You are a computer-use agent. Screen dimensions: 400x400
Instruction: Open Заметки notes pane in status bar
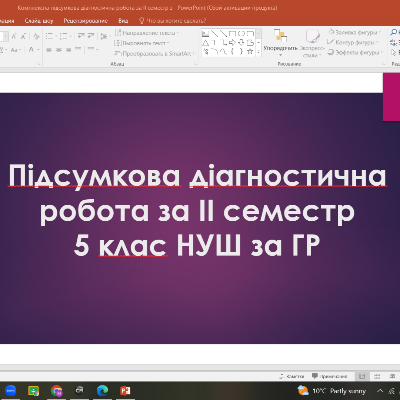pyautogui.click(x=292, y=376)
